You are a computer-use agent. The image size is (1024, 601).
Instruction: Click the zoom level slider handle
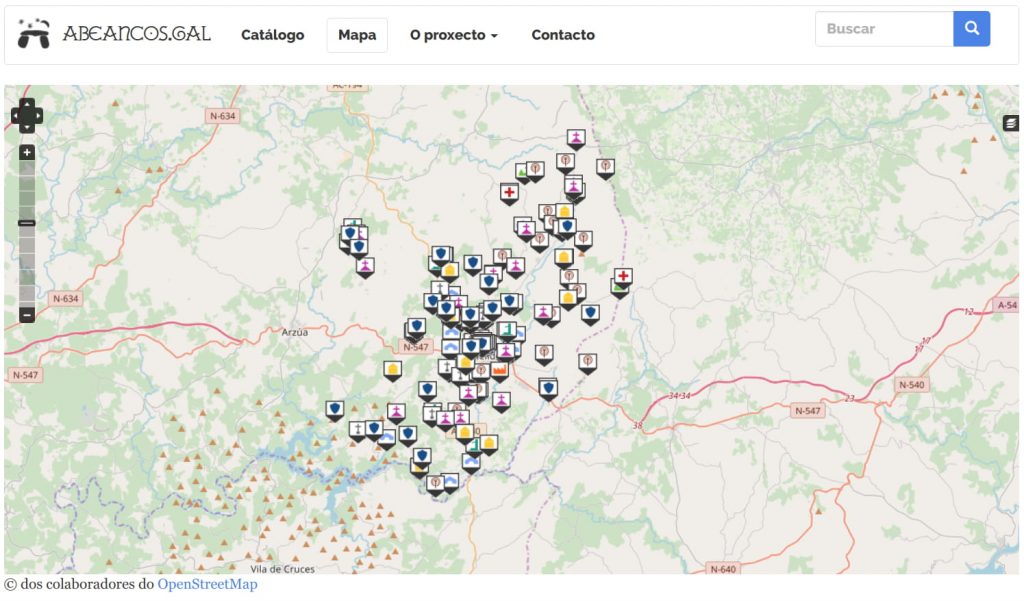tap(27, 223)
